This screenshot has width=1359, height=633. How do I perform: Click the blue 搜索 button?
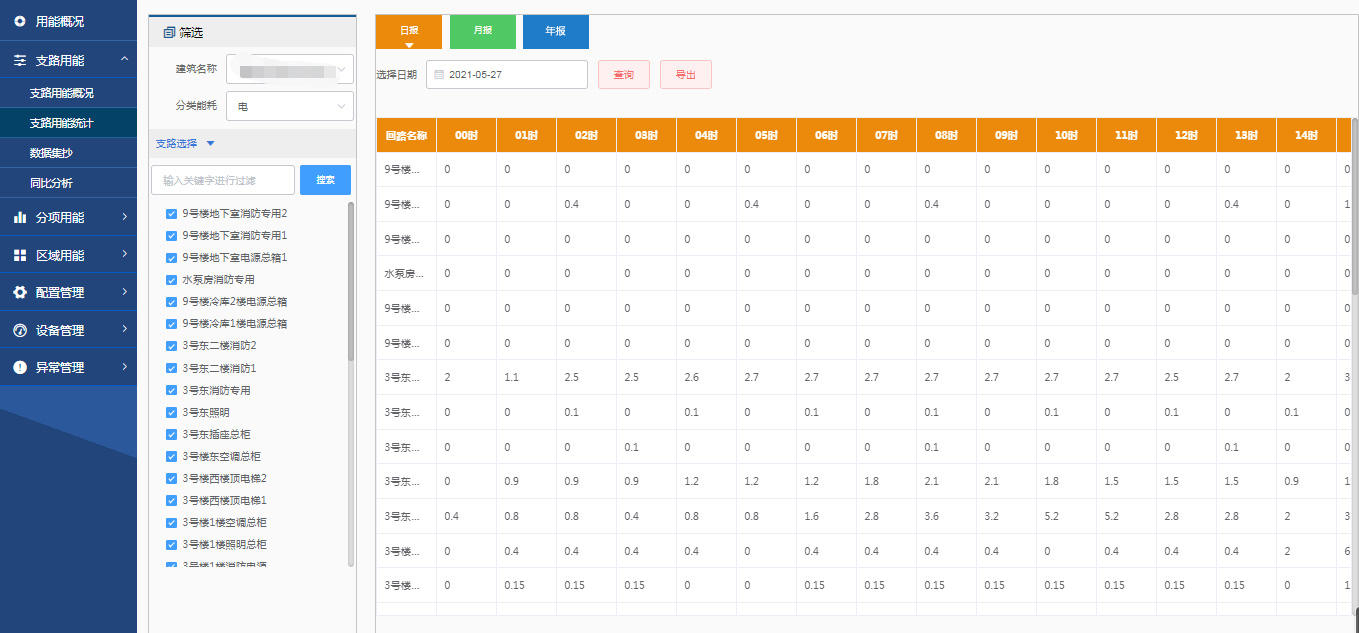pos(325,180)
